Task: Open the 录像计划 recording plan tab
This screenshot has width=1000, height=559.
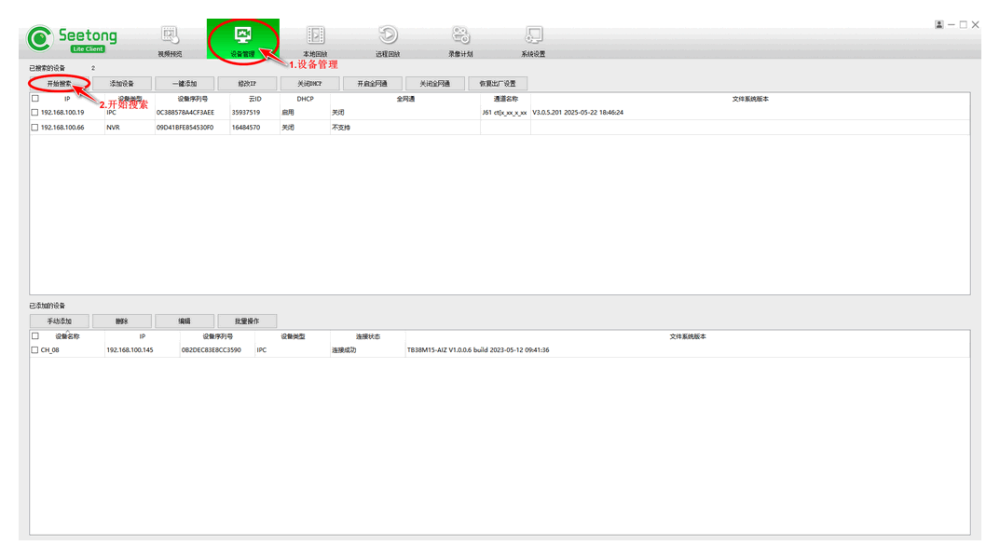Action: 461,40
